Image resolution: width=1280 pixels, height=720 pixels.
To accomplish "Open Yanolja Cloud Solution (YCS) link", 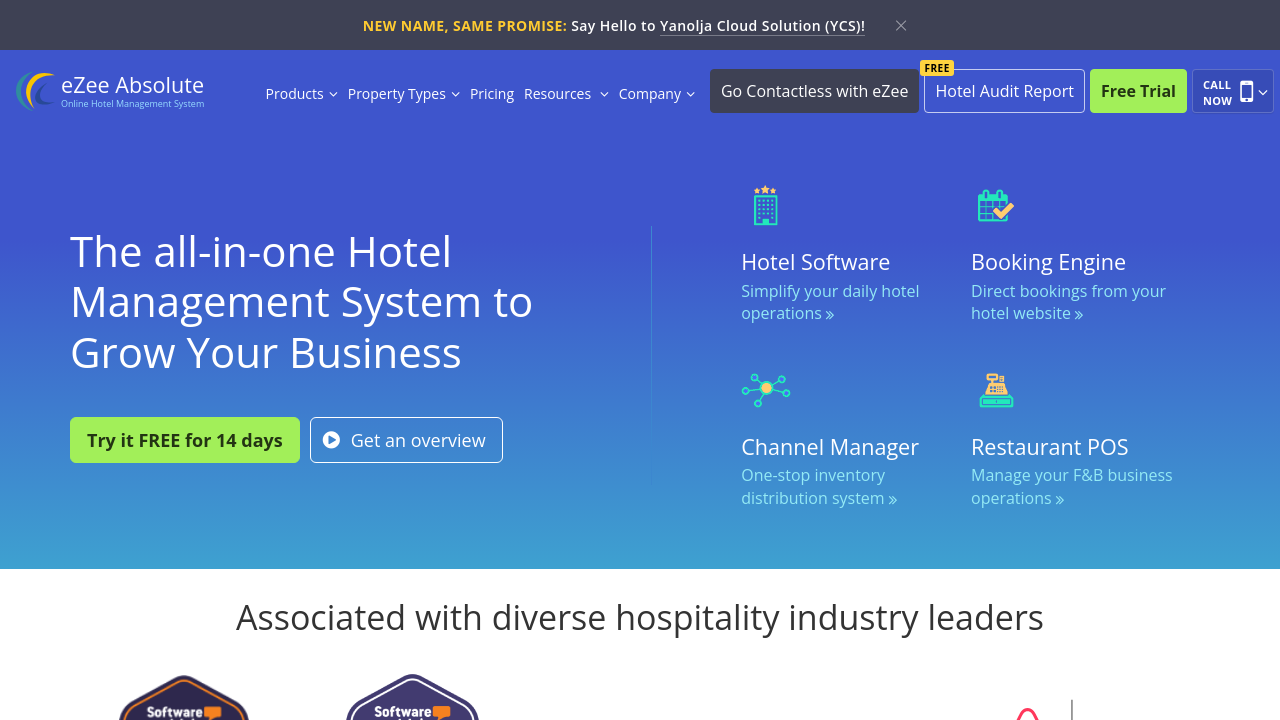I will click(761, 26).
